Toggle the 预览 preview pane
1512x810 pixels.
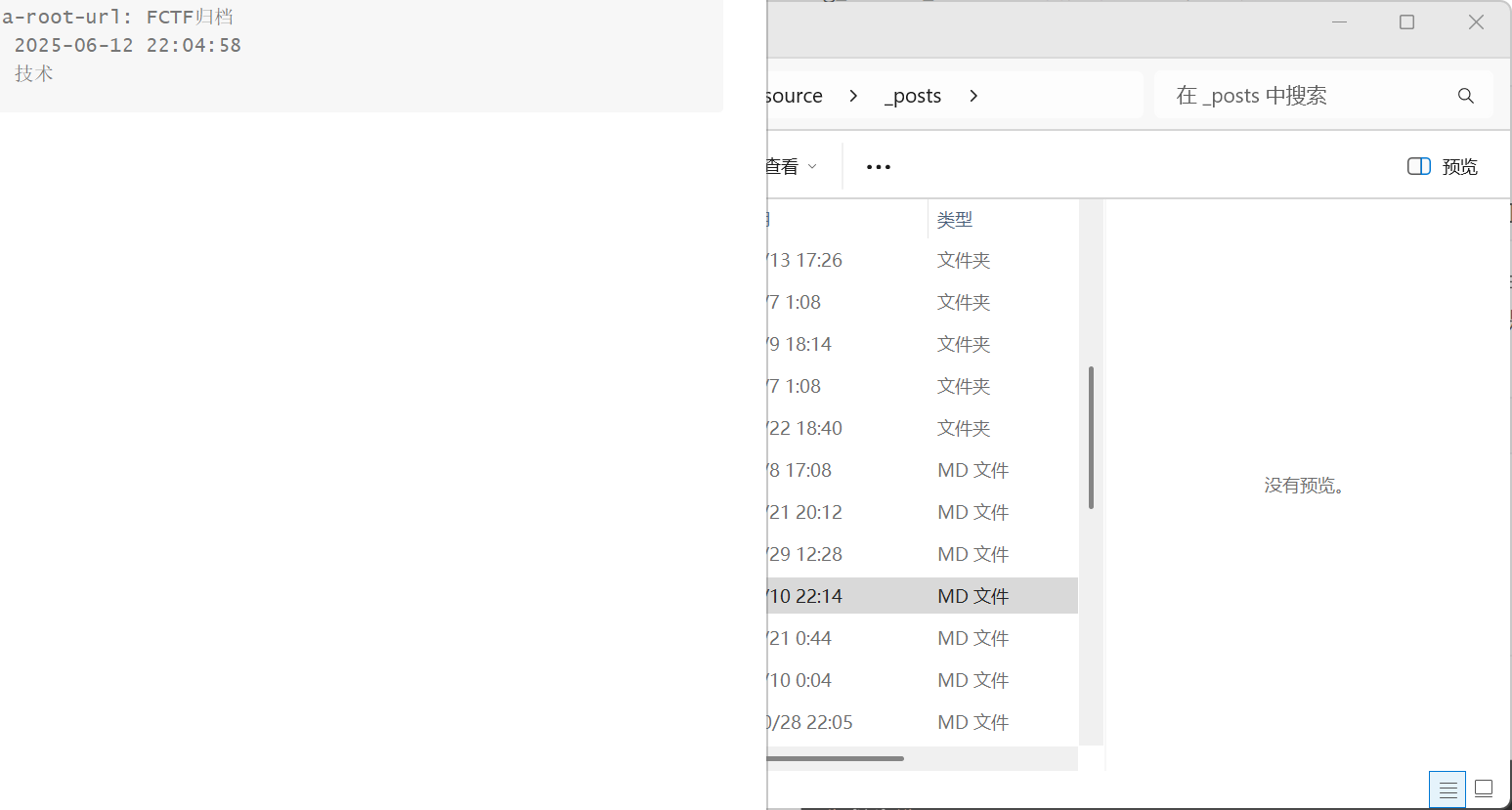tap(1442, 167)
